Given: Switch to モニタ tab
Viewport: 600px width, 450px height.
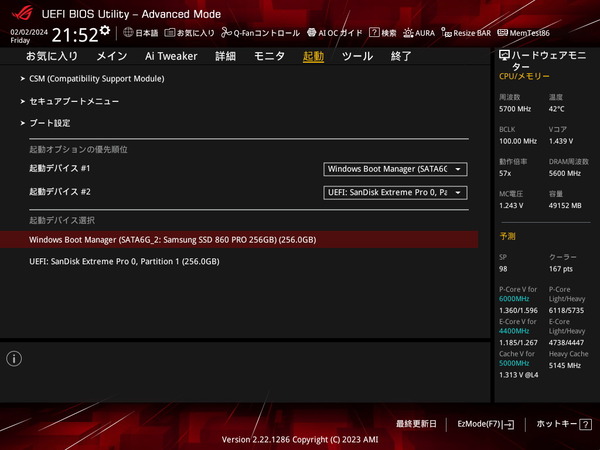Looking at the screenshot, I should click(270, 57).
